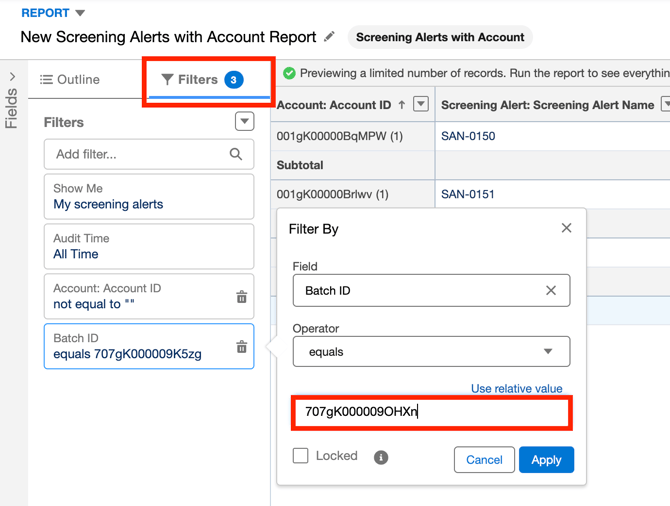Delete the Account ID filter via trash icon

point(241,297)
